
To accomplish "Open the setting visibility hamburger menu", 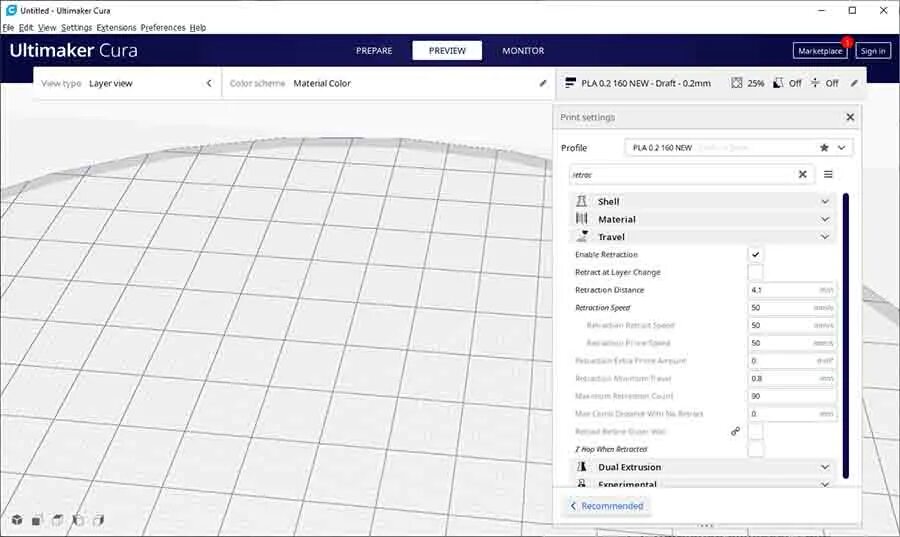I will click(x=828, y=174).
